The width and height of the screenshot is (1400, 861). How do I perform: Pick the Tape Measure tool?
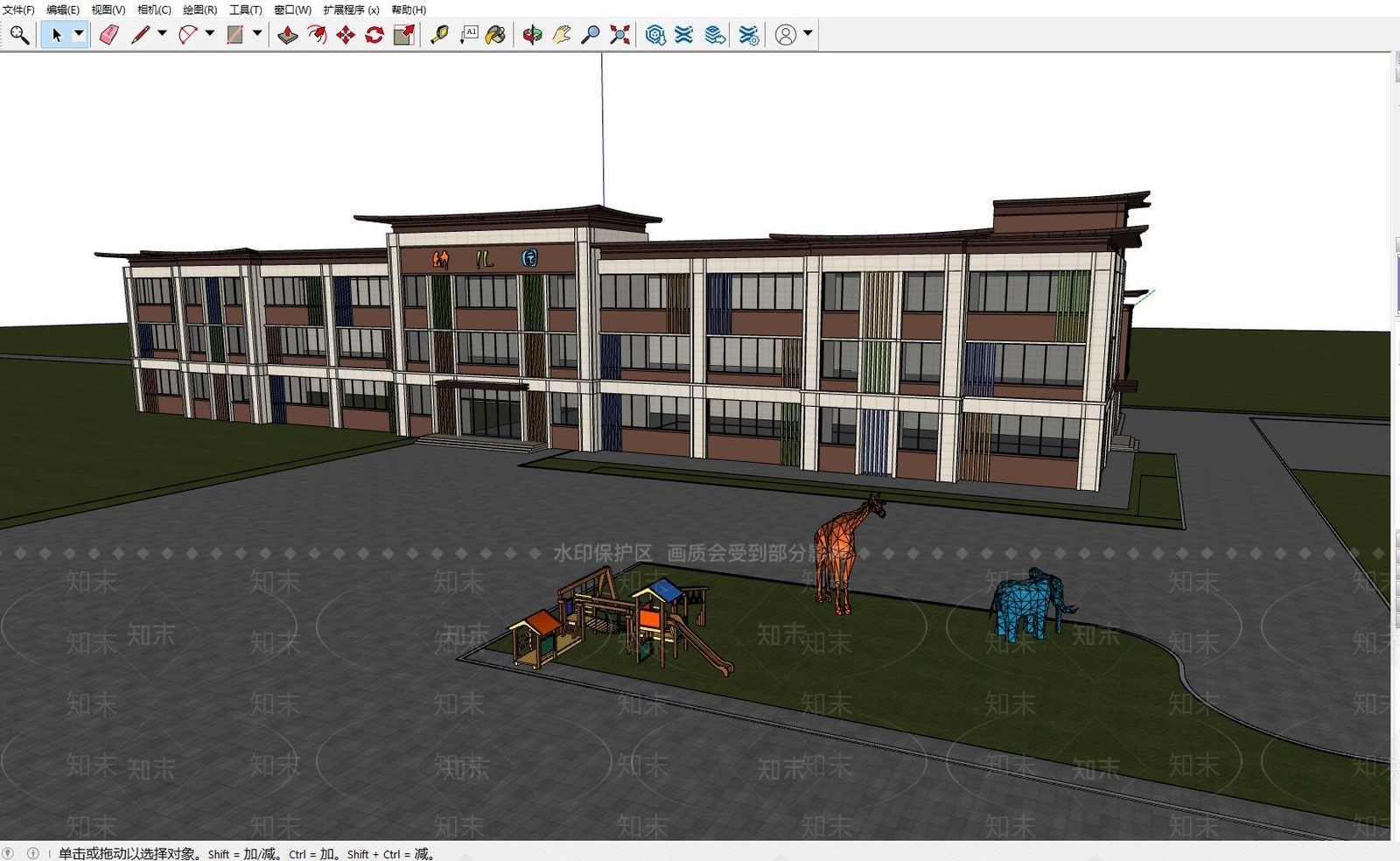click(439, 35)
